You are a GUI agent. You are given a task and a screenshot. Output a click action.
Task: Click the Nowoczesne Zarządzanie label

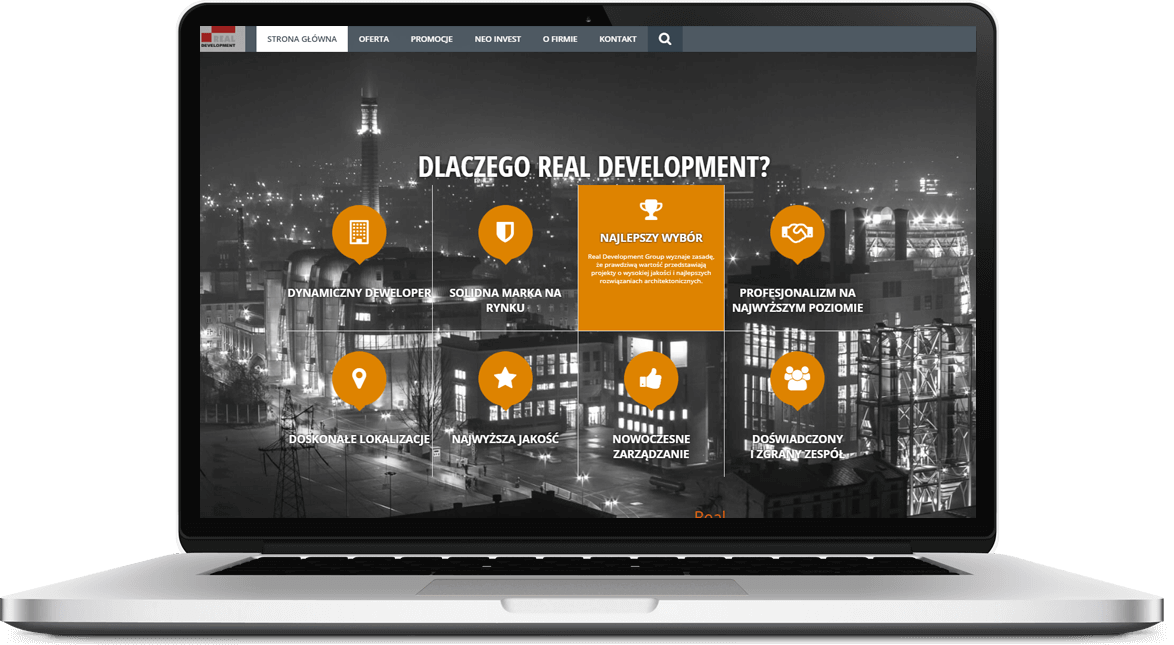651,446
